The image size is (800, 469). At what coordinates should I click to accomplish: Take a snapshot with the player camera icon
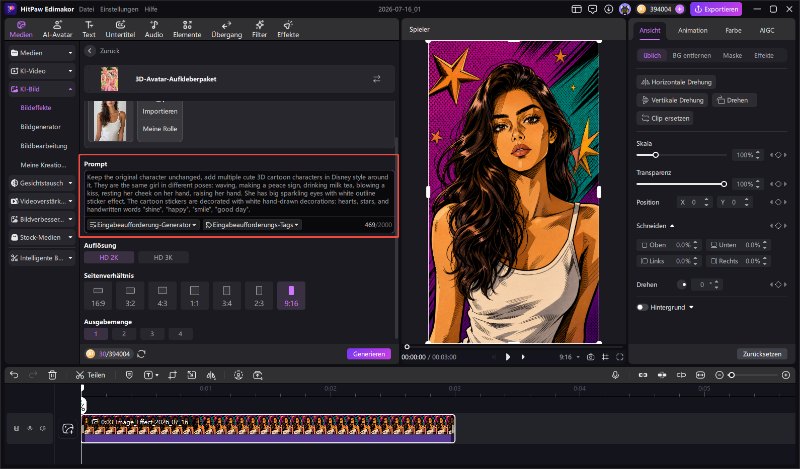[590, 357]
